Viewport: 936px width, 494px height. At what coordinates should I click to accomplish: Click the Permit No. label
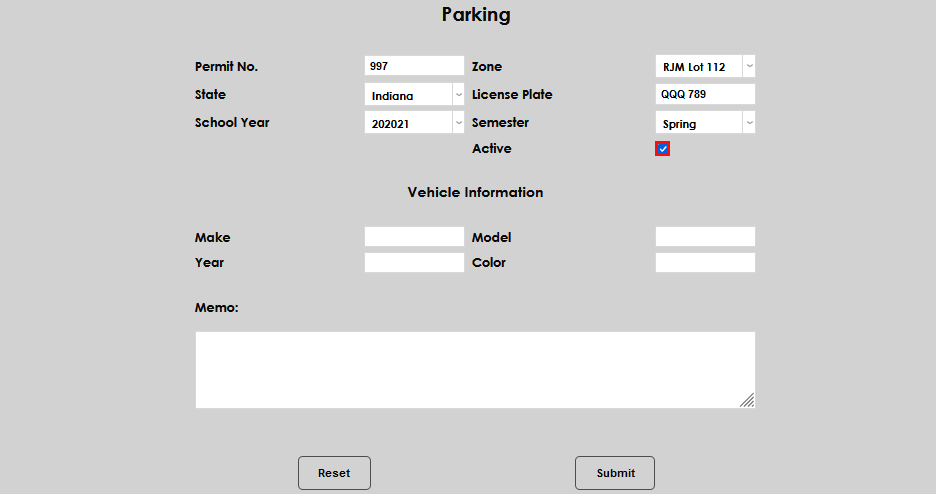click(226, 67)
